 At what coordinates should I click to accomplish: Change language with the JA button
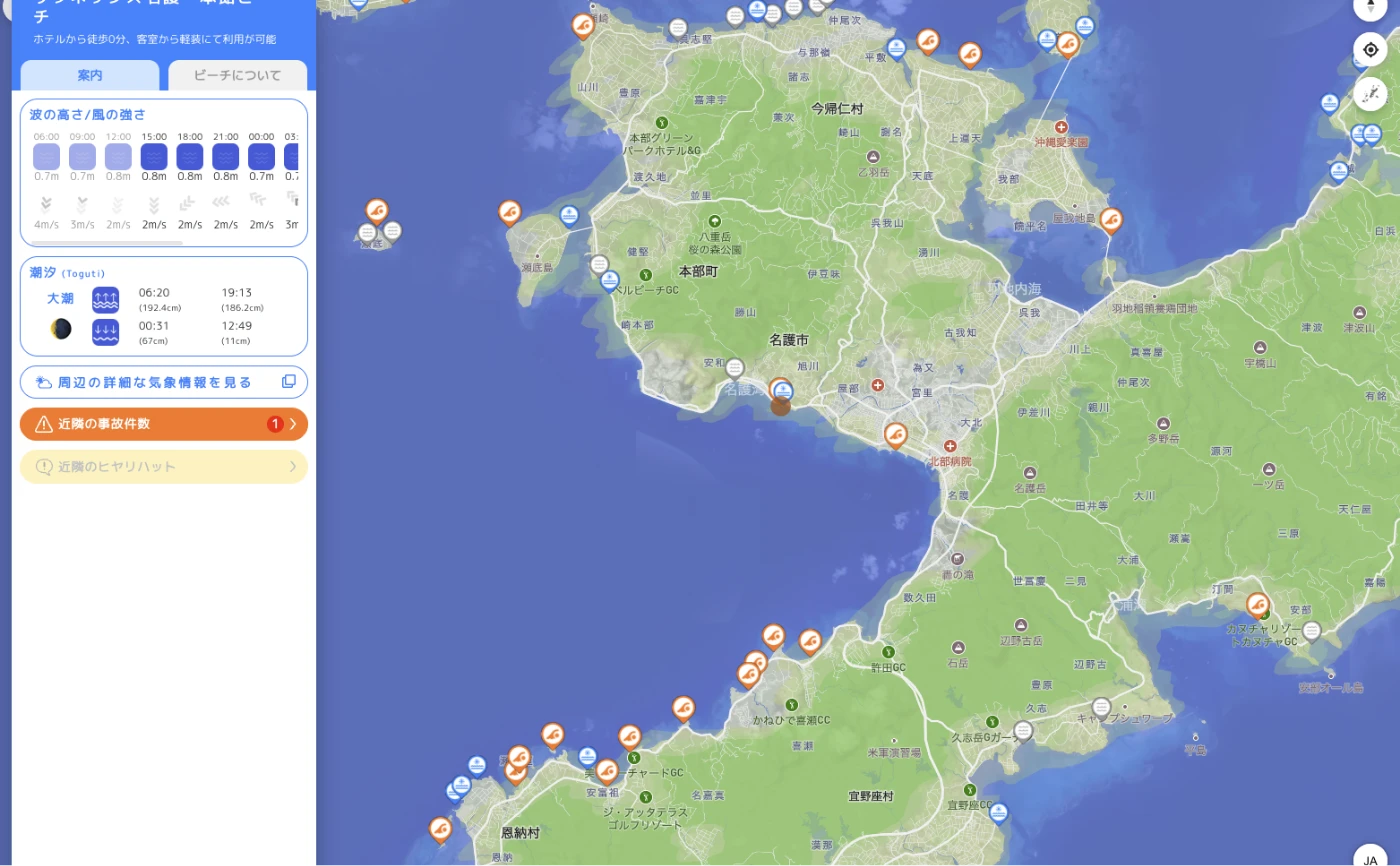click(1370, 860)
